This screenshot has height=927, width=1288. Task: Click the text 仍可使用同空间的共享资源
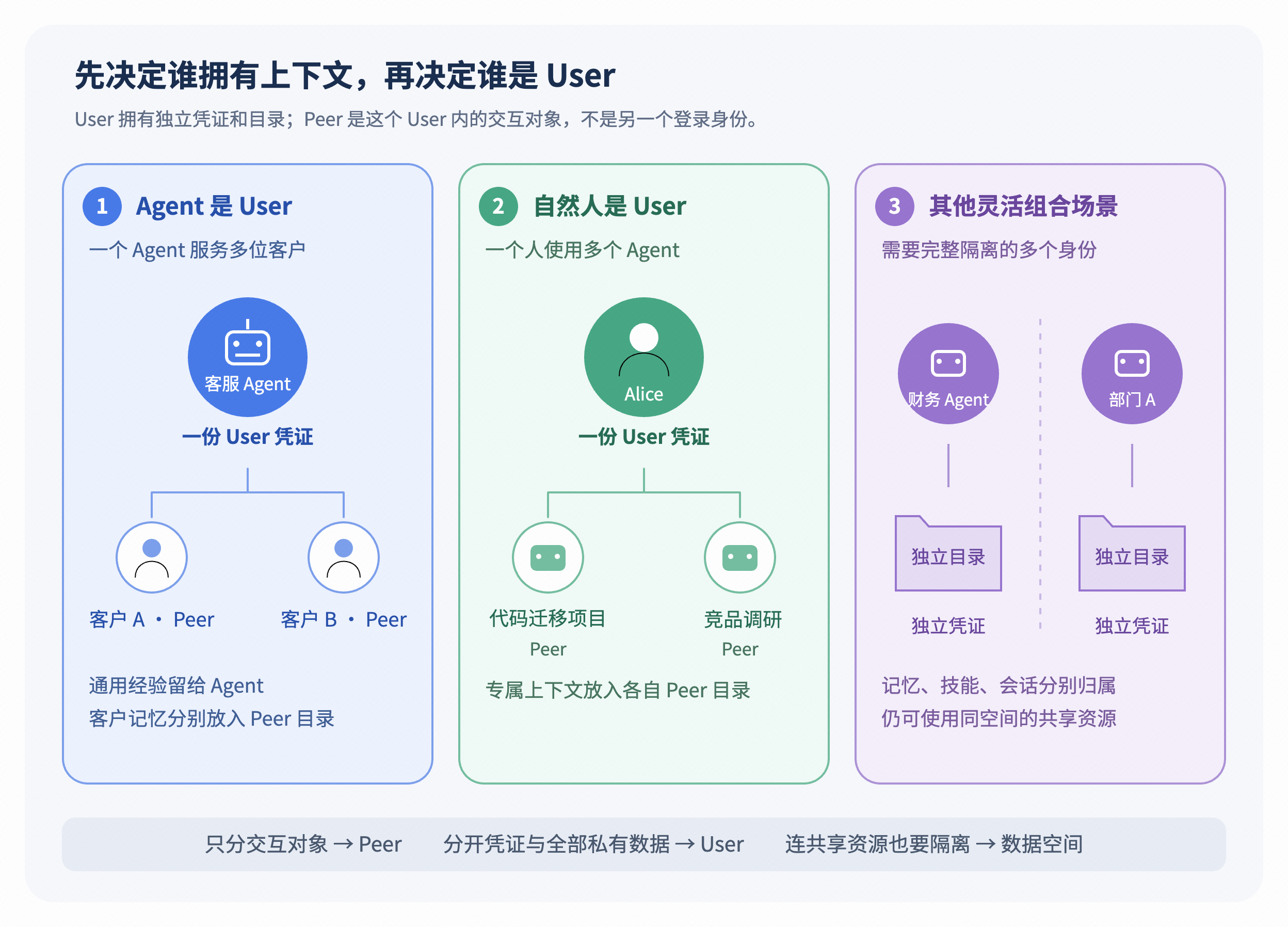pos(999,719)
